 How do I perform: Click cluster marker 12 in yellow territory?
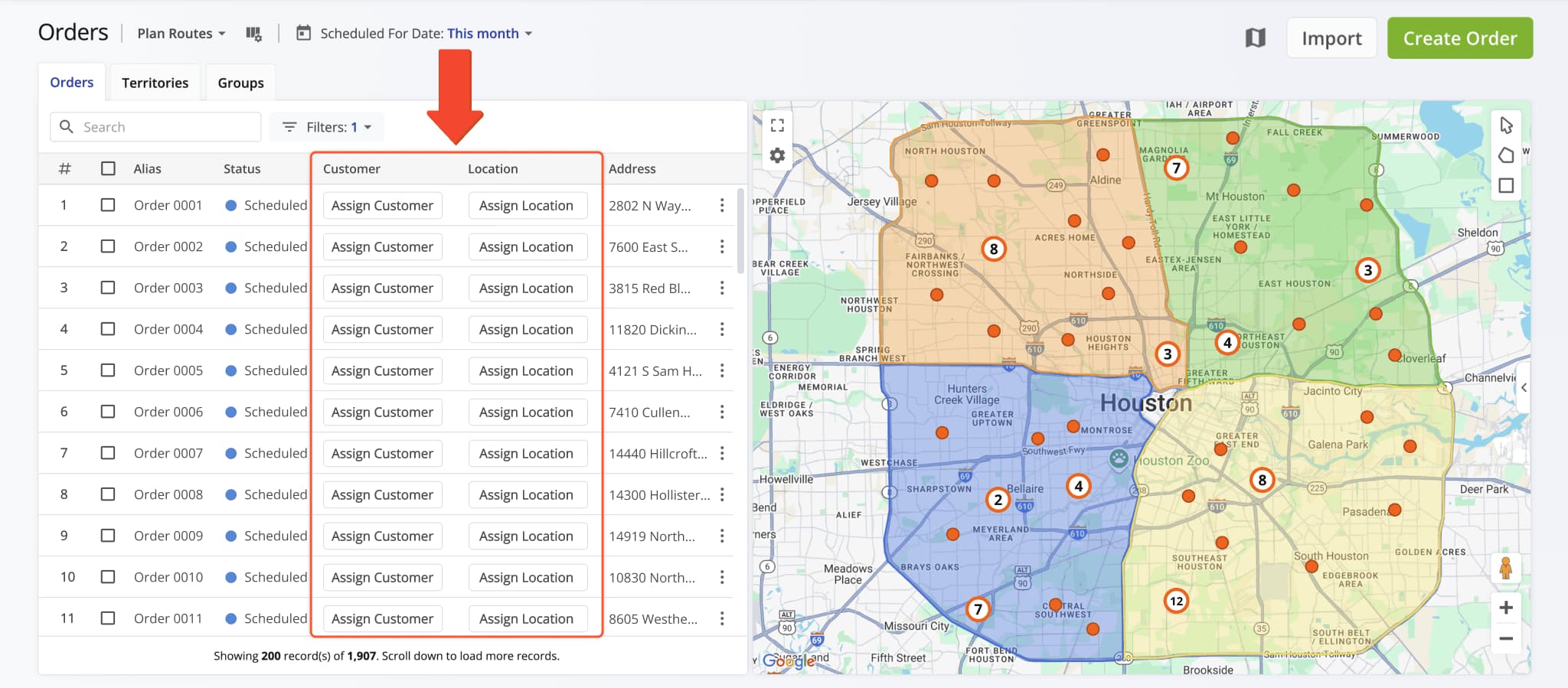pyautogui.click(x=1176, y=601)
